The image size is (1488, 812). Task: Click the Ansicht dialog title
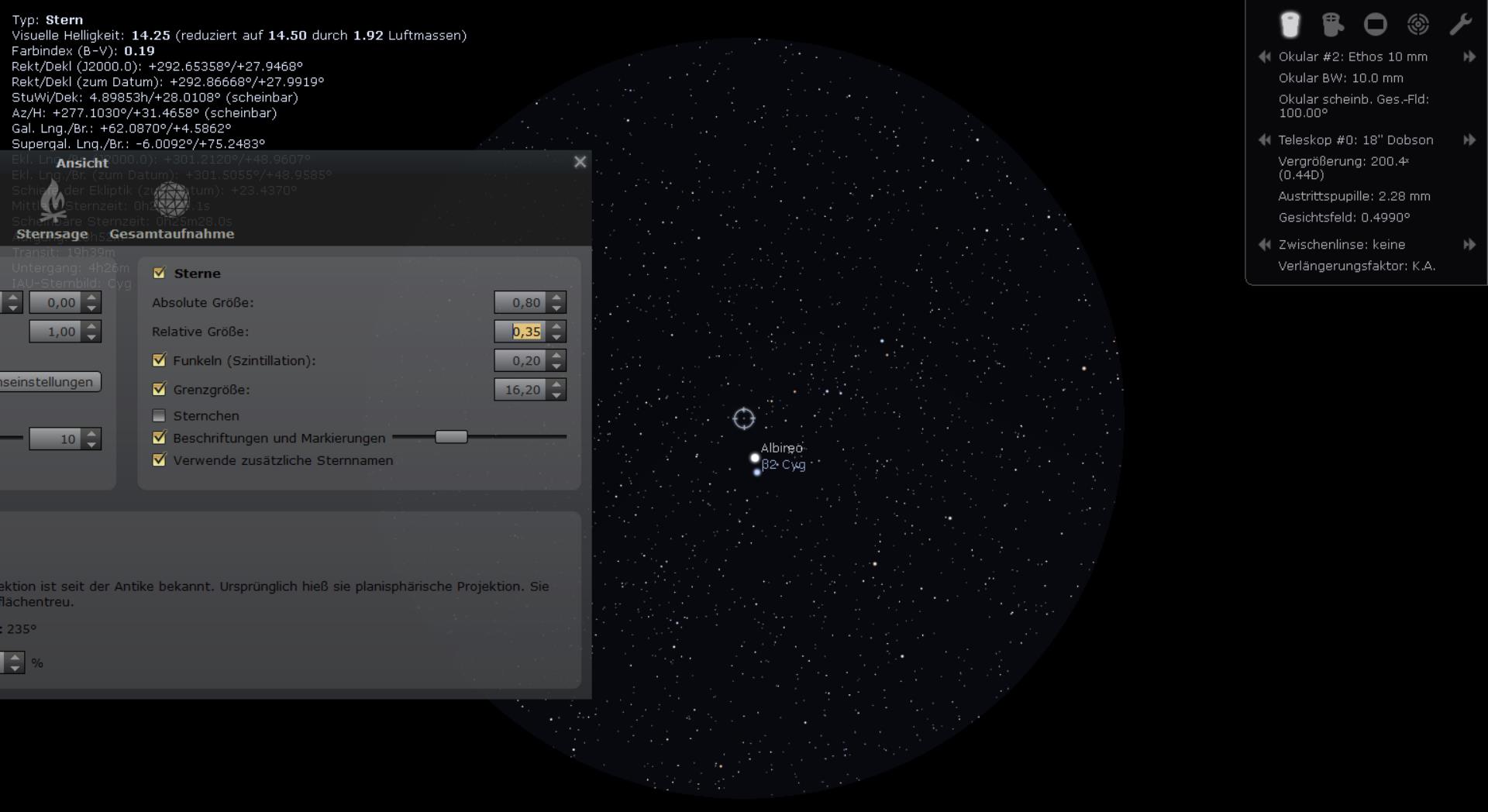coord(82,163)
